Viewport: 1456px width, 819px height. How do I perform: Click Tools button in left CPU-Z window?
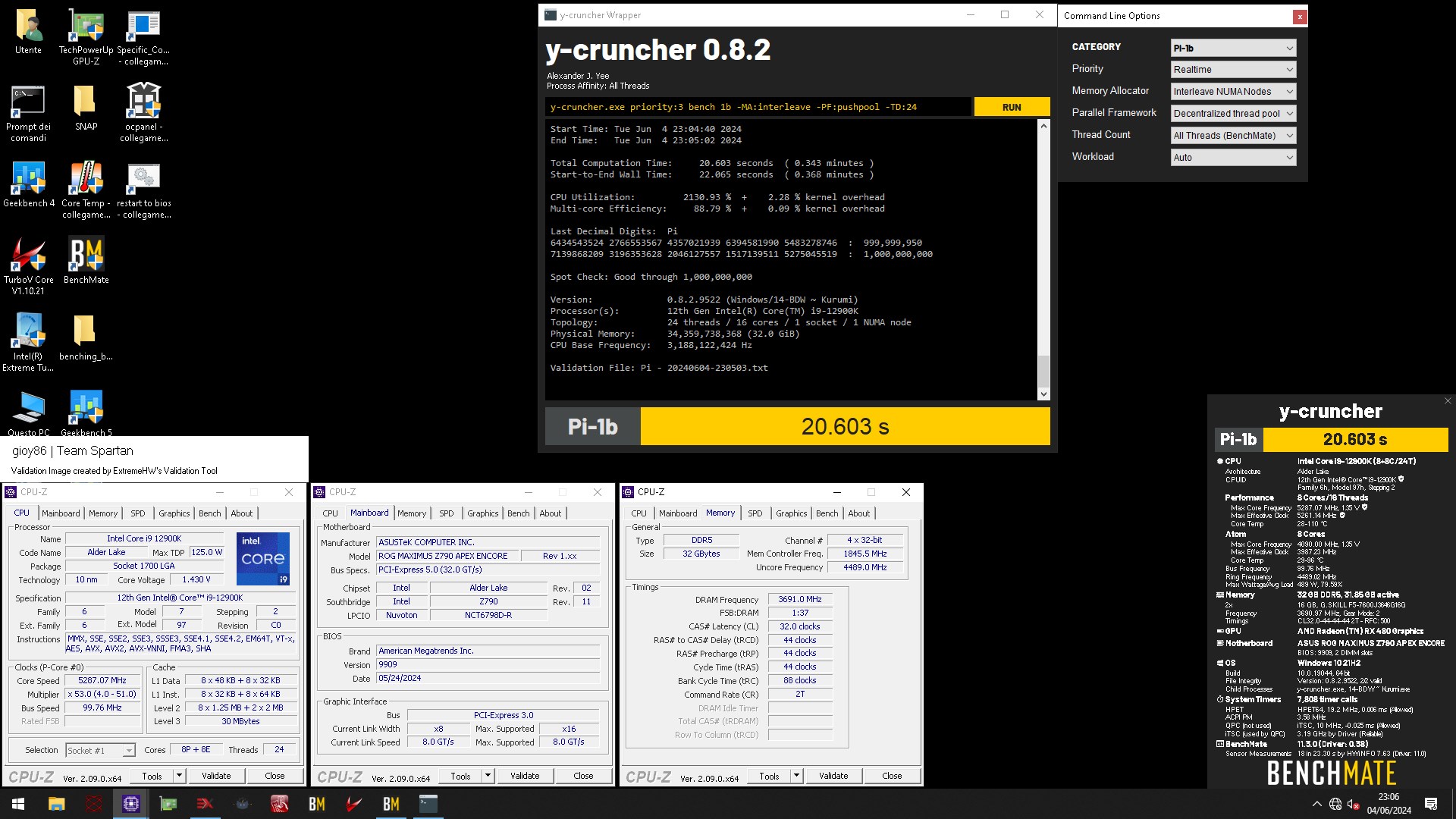152,776
